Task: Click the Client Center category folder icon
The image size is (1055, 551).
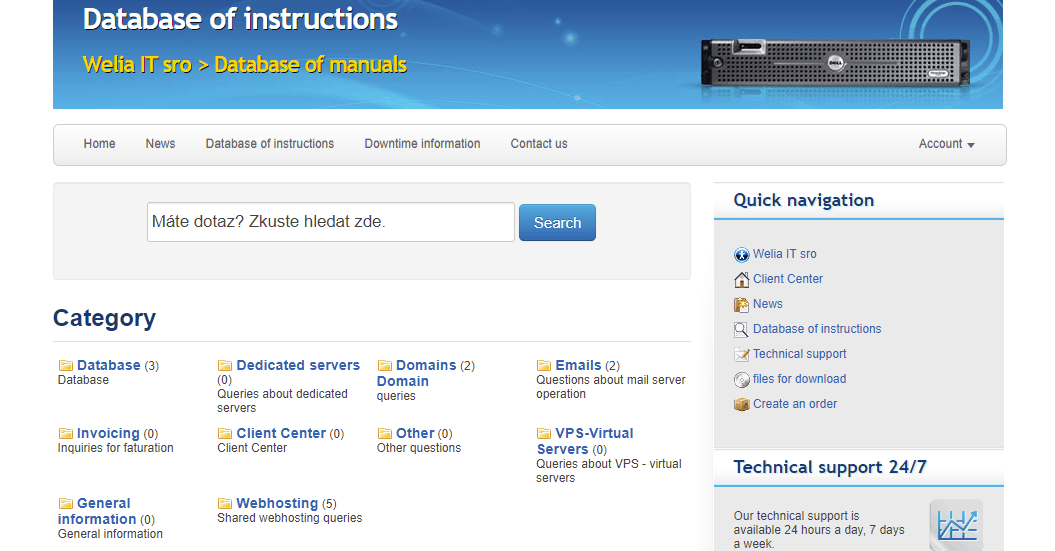Action: [225, 433]
